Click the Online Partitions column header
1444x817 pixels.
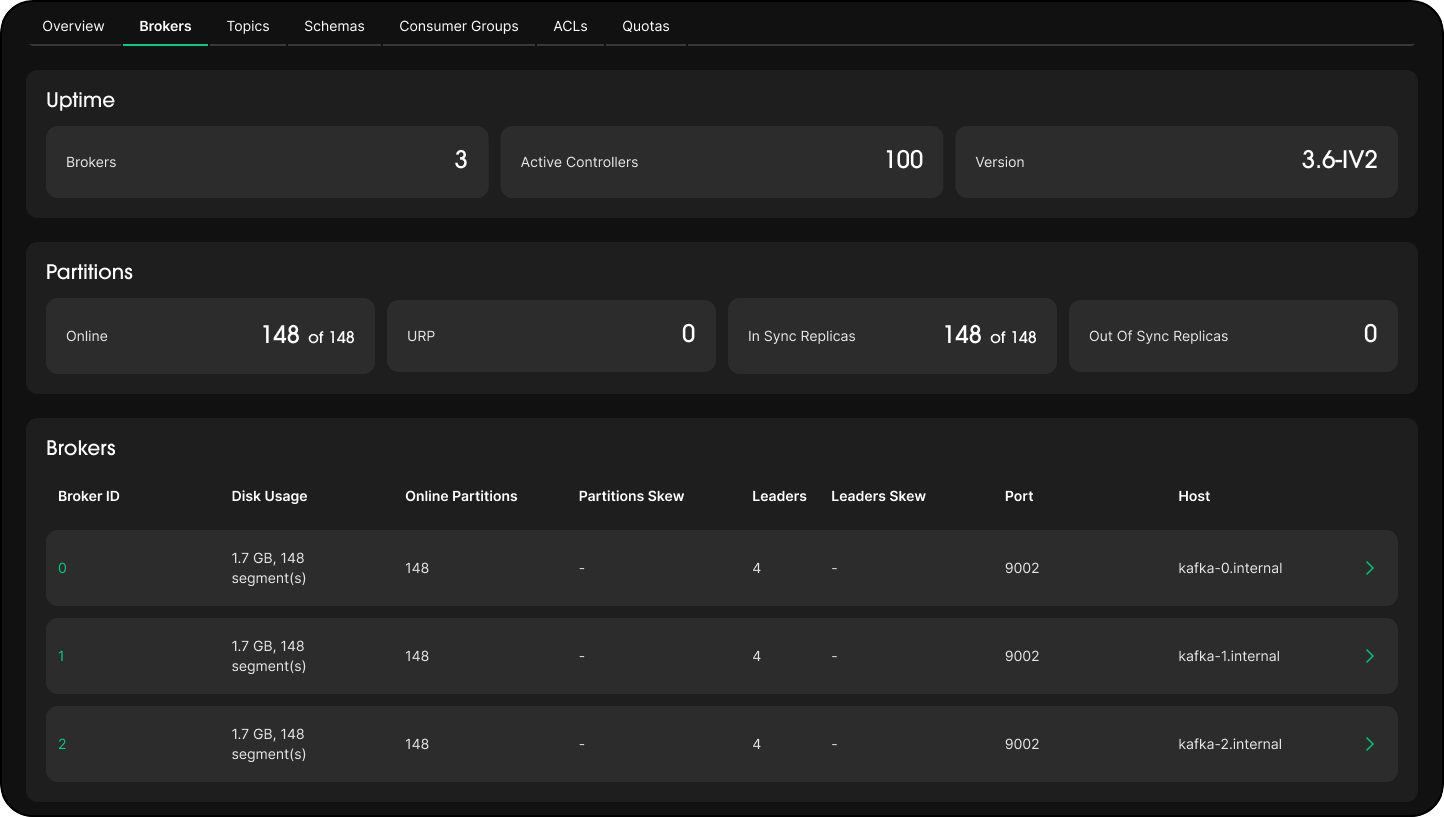coord(461,496)
